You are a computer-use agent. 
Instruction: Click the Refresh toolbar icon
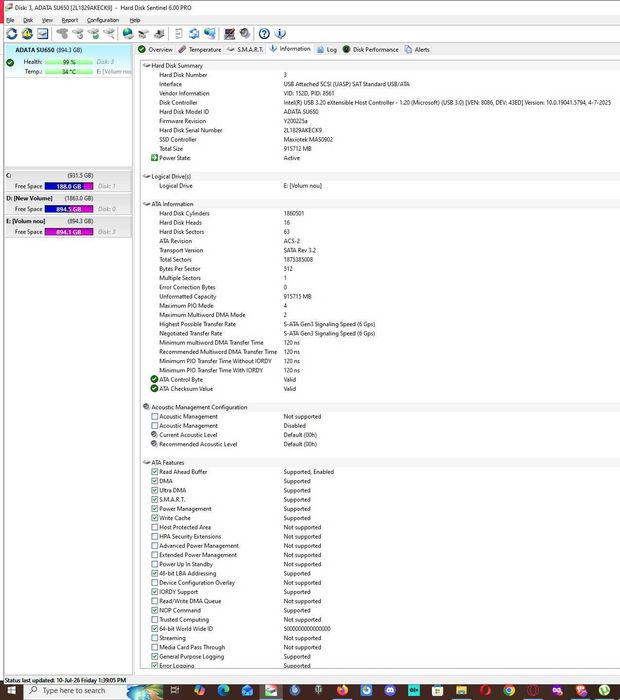click(12, 33)
